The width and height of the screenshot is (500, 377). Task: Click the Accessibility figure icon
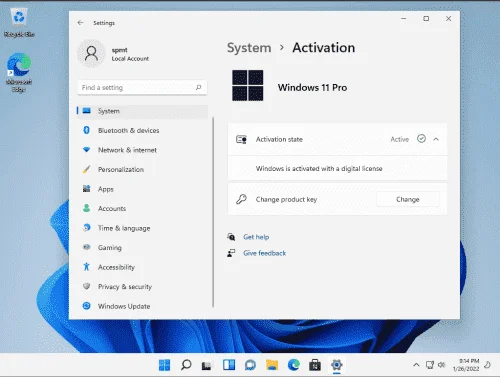[86, 266]
